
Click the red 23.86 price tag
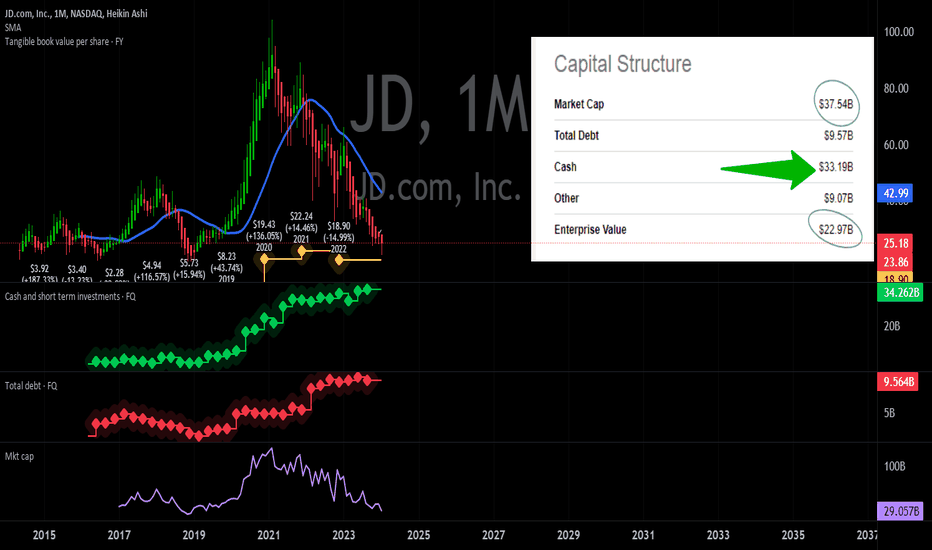click(896, 262)
